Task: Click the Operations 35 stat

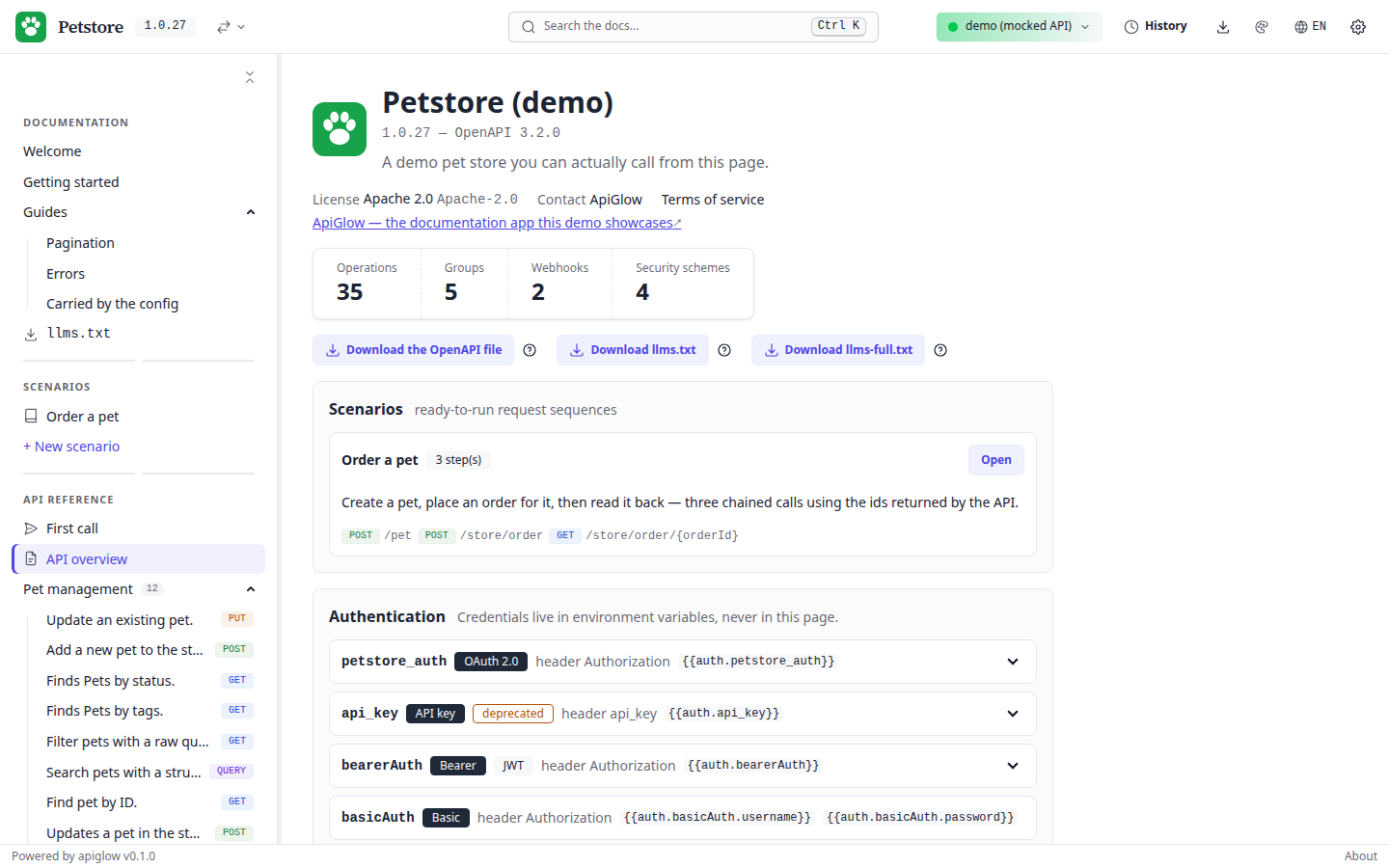Action: (367, 283)
